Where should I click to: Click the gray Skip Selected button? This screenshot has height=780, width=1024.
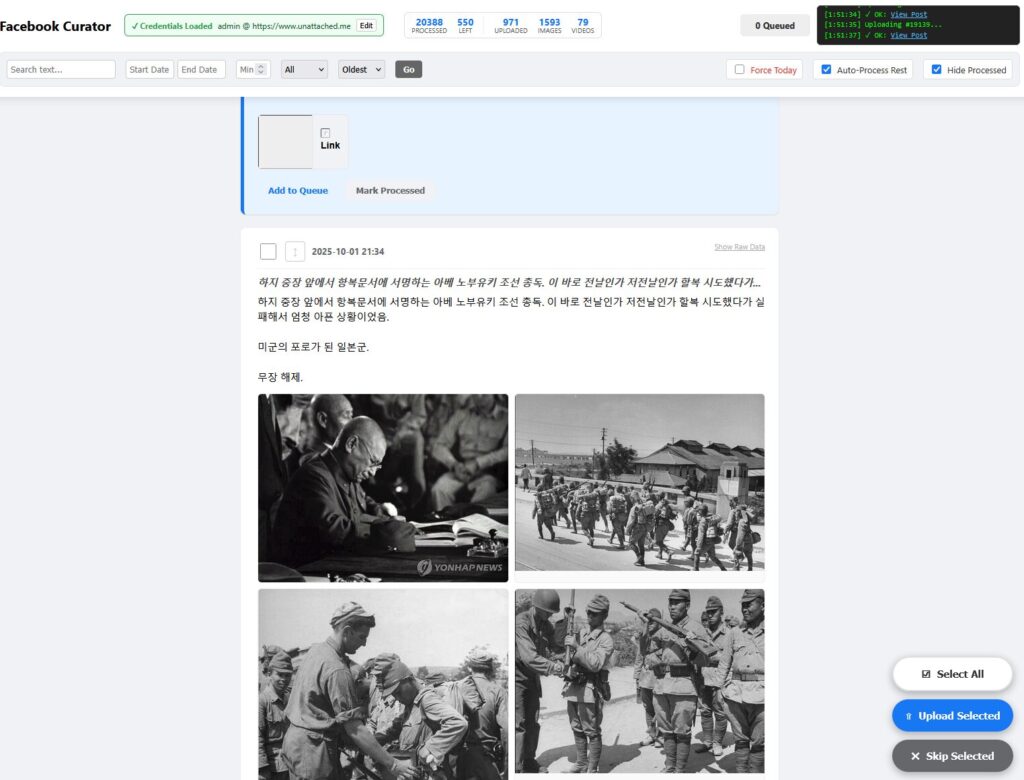(952, 756)
